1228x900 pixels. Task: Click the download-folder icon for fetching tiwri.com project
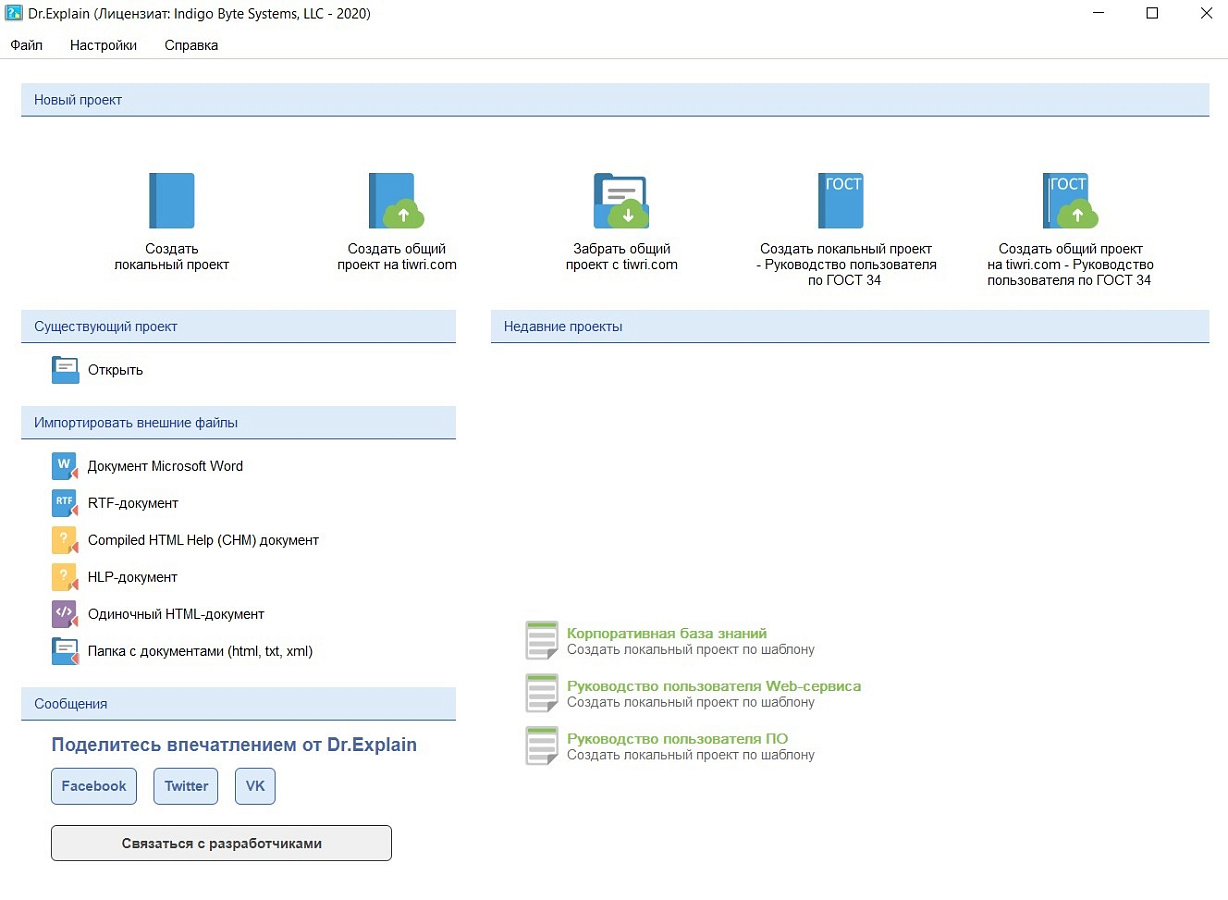pyautogui.click(x=621, y=201)
